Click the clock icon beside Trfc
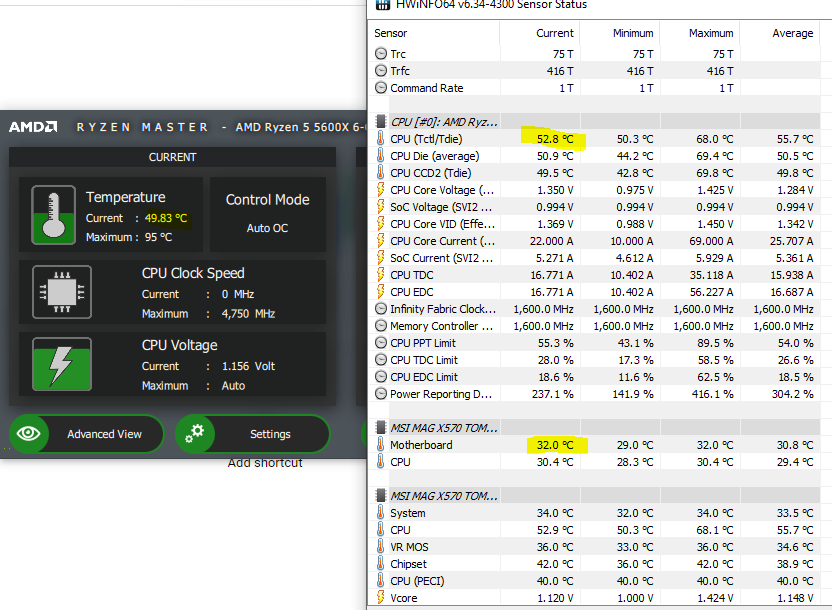This screenshot has height=610, width=832. (380, 71)
